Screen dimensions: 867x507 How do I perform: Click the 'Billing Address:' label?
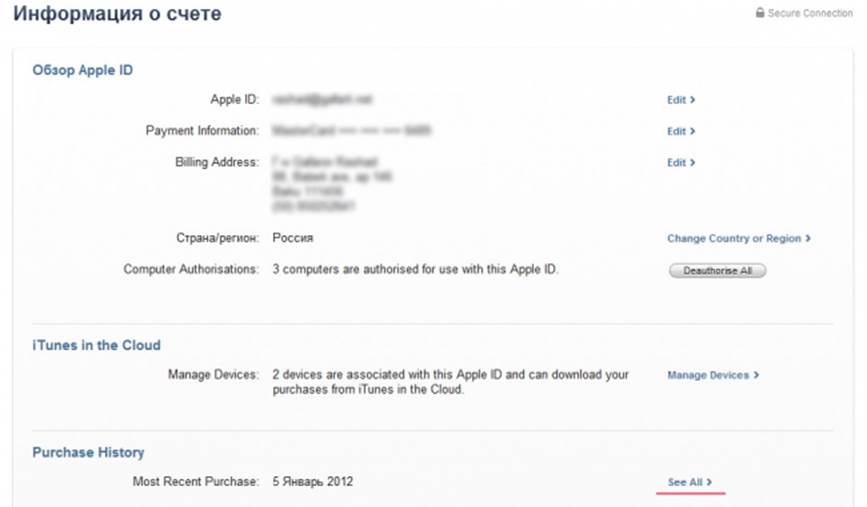[217, 162]
